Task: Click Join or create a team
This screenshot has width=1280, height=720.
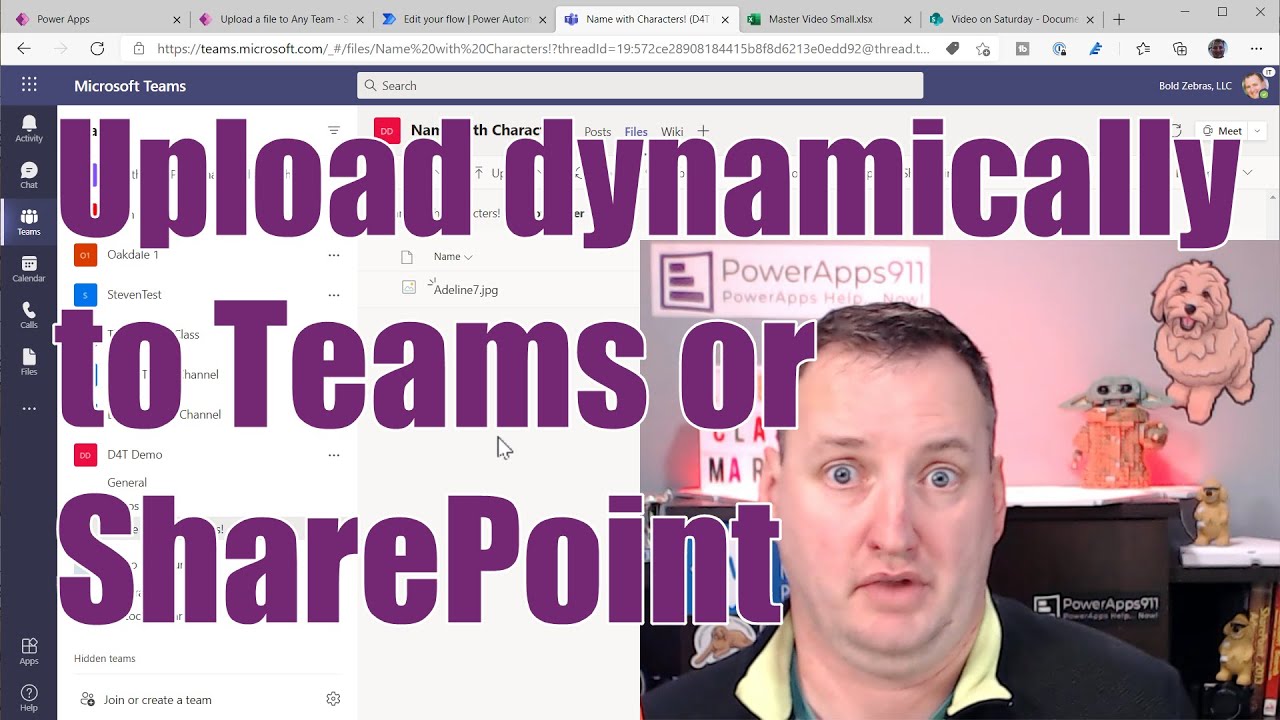Action: pos(146,700)
